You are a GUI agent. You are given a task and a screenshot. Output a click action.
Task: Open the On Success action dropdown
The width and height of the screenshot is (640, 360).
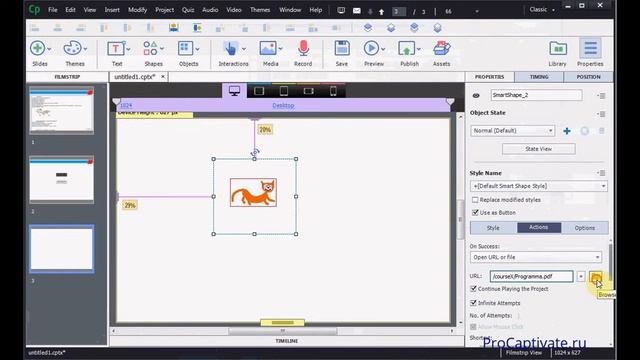(536, 257)
